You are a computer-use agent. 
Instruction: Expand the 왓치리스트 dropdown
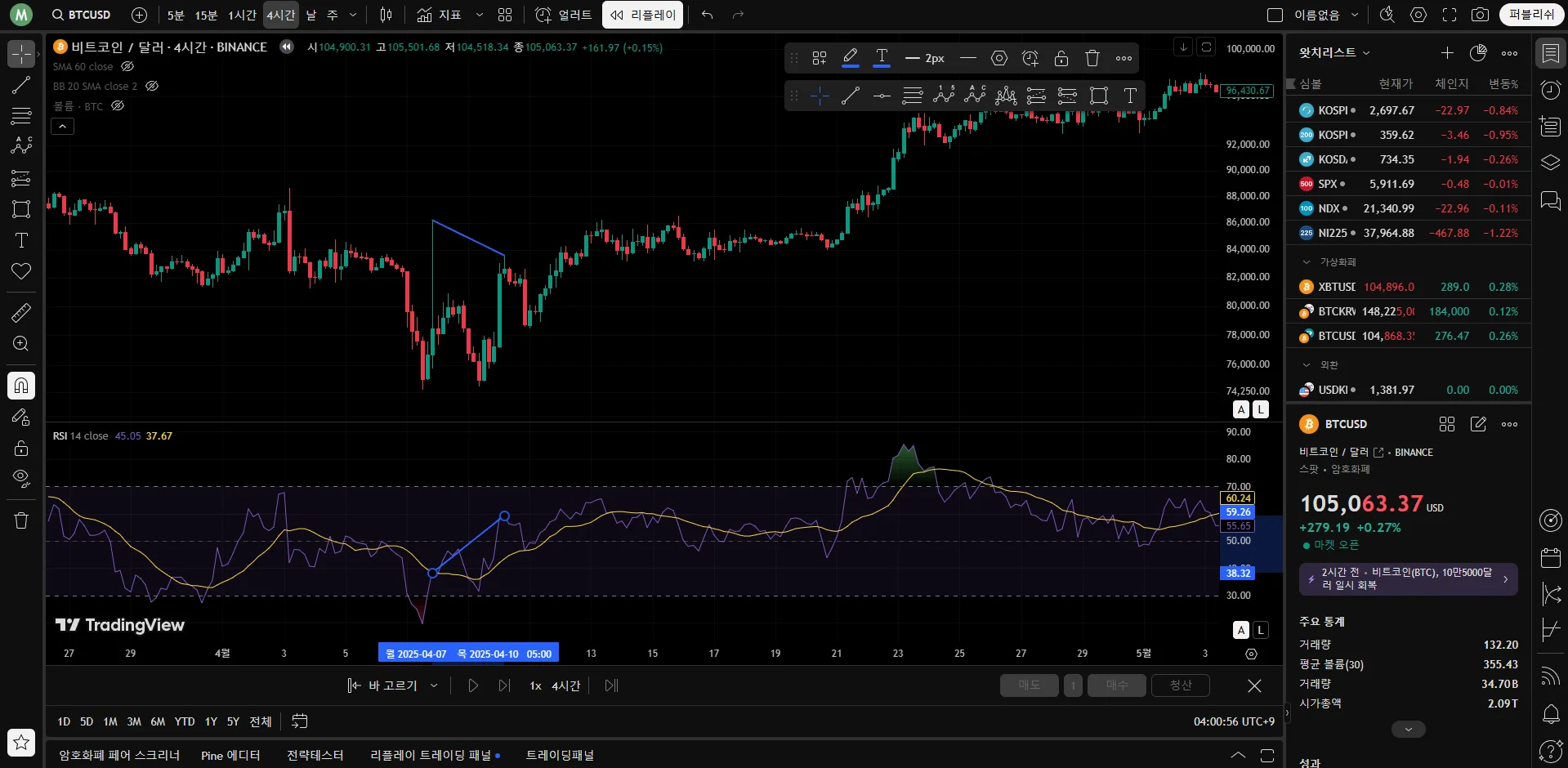click(1366, 53)
